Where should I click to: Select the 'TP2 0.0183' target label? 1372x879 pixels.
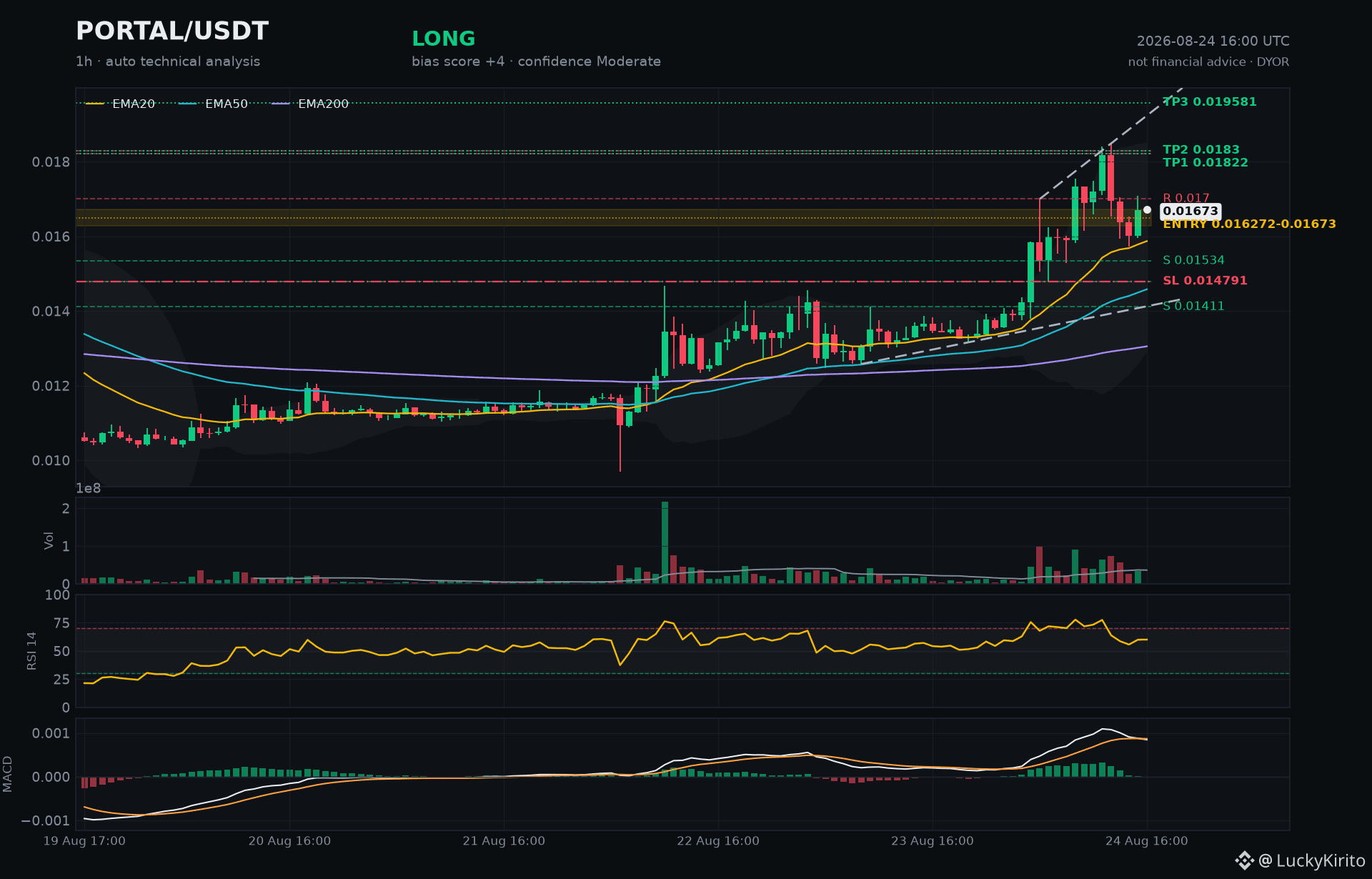(1200, 149)
